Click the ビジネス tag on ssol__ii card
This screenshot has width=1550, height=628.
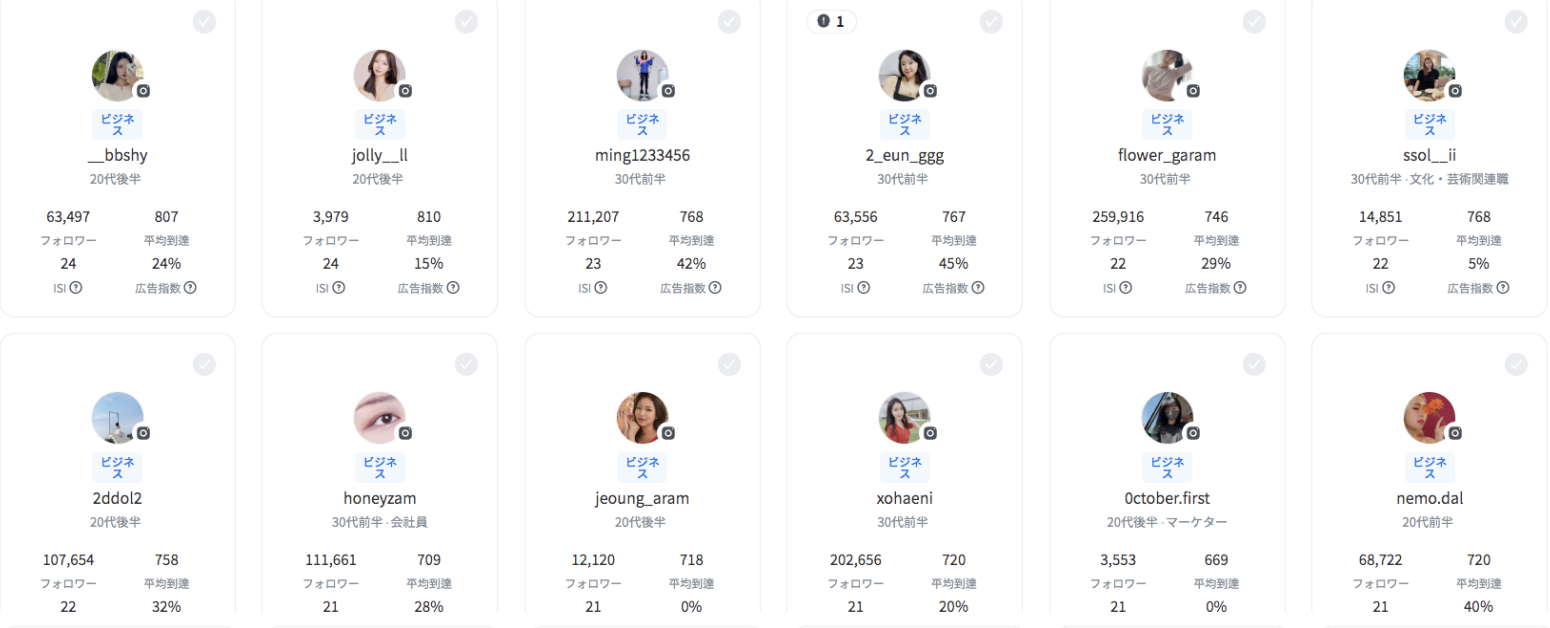[x=1430, y=124]
